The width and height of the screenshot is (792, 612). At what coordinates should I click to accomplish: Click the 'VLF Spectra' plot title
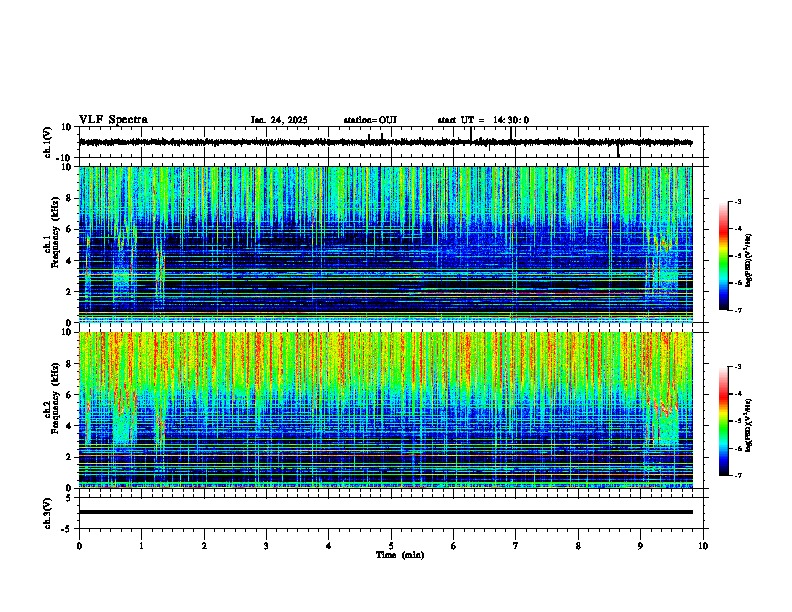click(x=113, y=120)
